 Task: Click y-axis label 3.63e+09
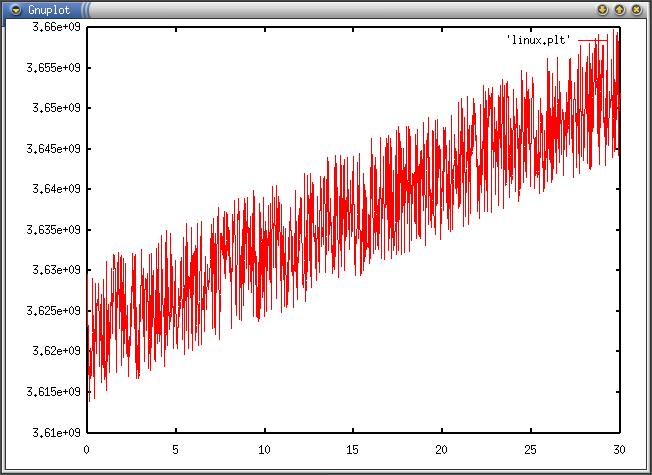pyautogui.click(x=56, y=270)
